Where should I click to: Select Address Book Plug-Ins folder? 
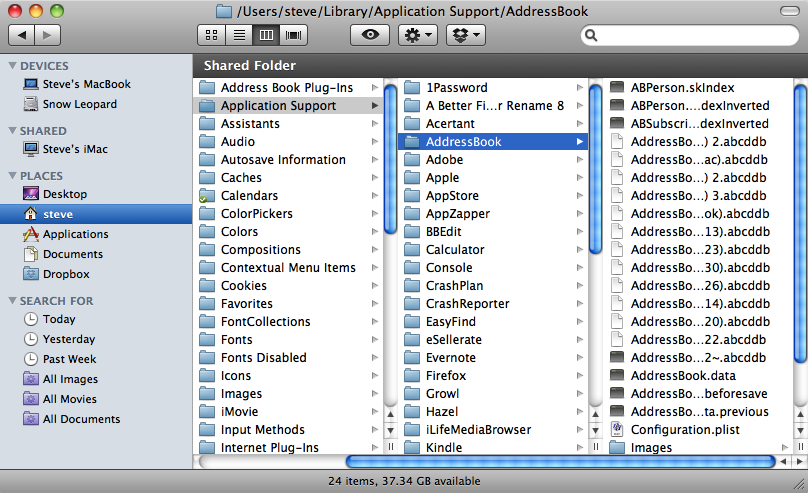289,88
